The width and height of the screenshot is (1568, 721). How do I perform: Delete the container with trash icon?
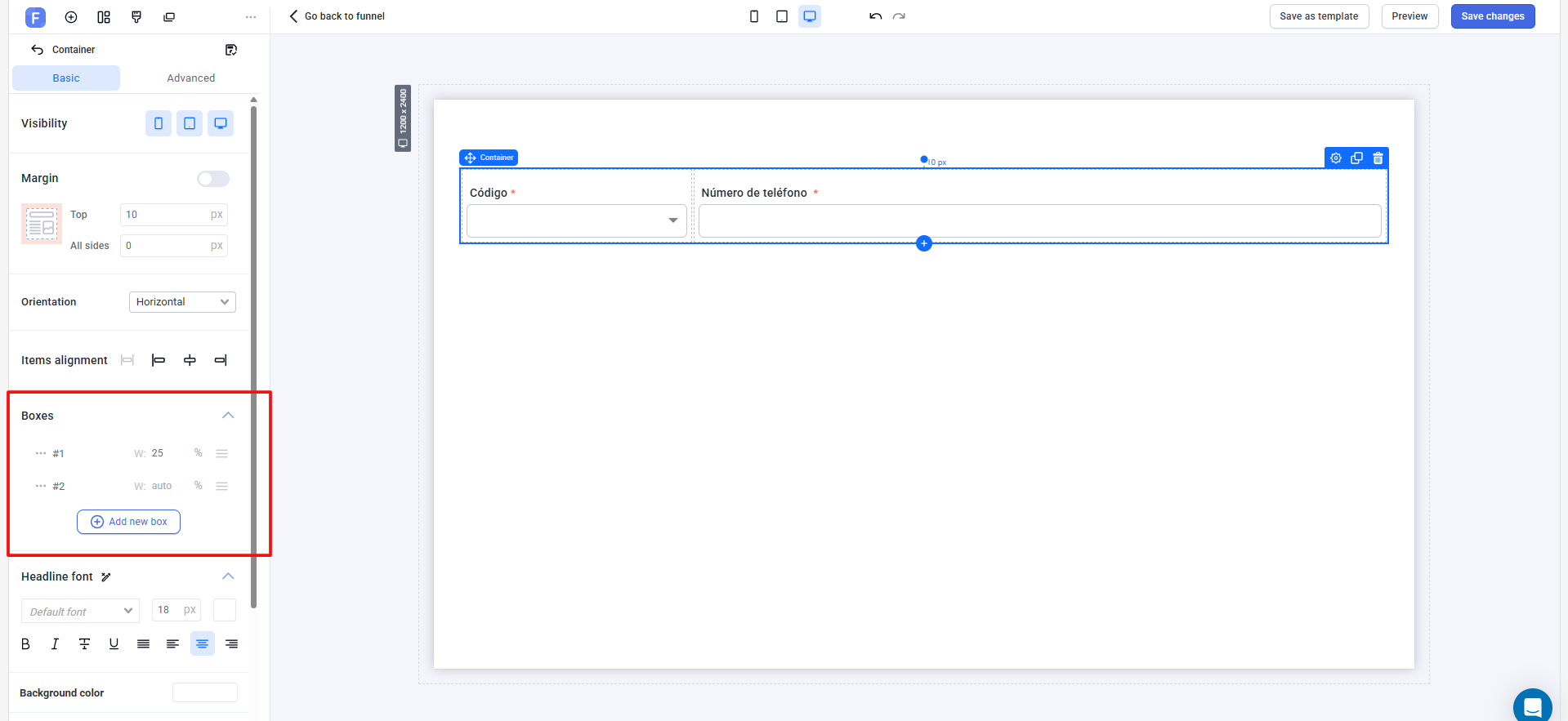click(1378, 158)
